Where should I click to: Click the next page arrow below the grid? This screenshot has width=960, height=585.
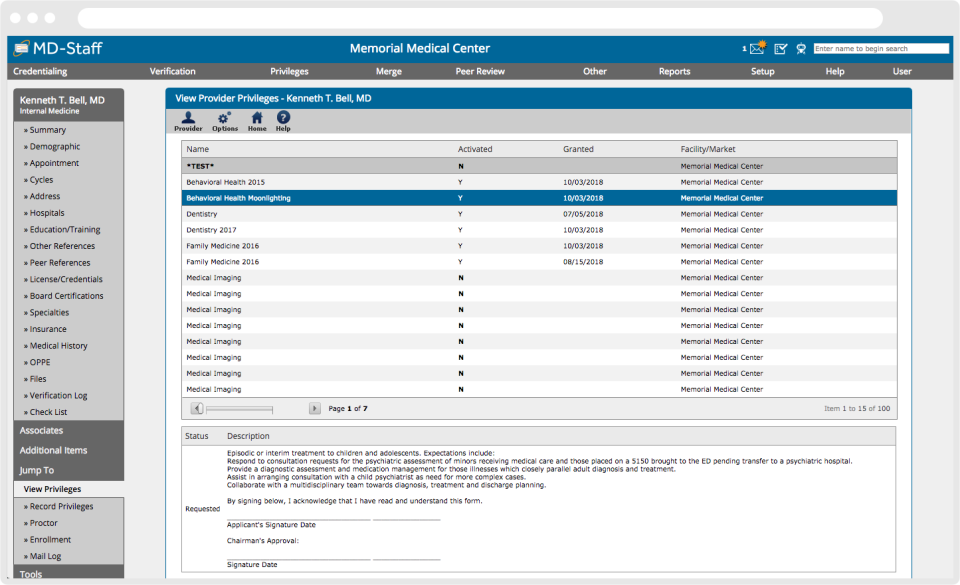pos(312,408)
